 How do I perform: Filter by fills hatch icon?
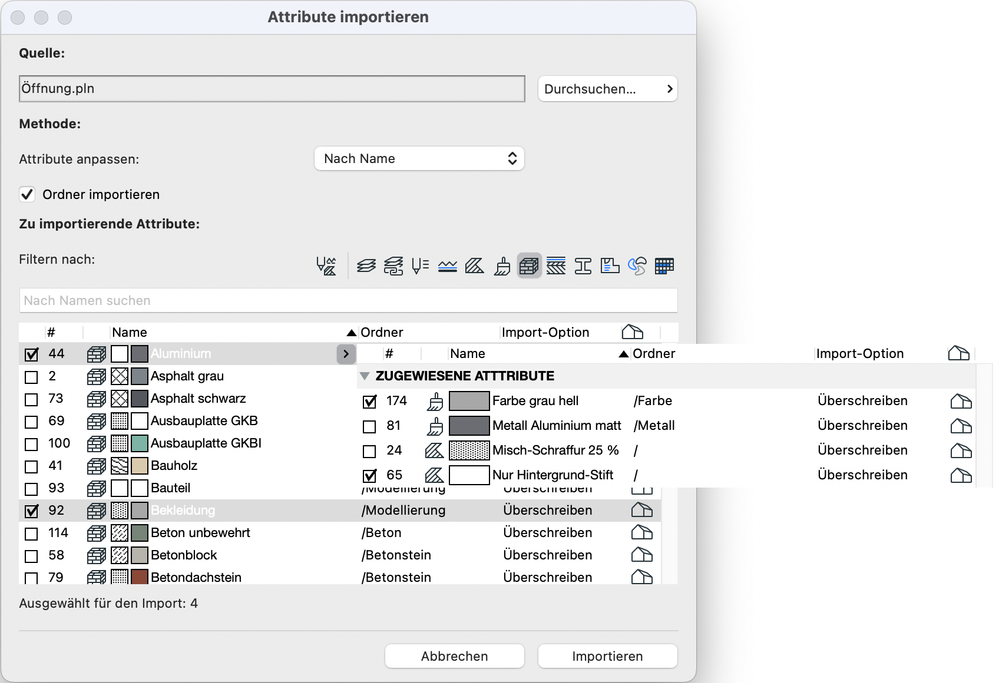475,266
